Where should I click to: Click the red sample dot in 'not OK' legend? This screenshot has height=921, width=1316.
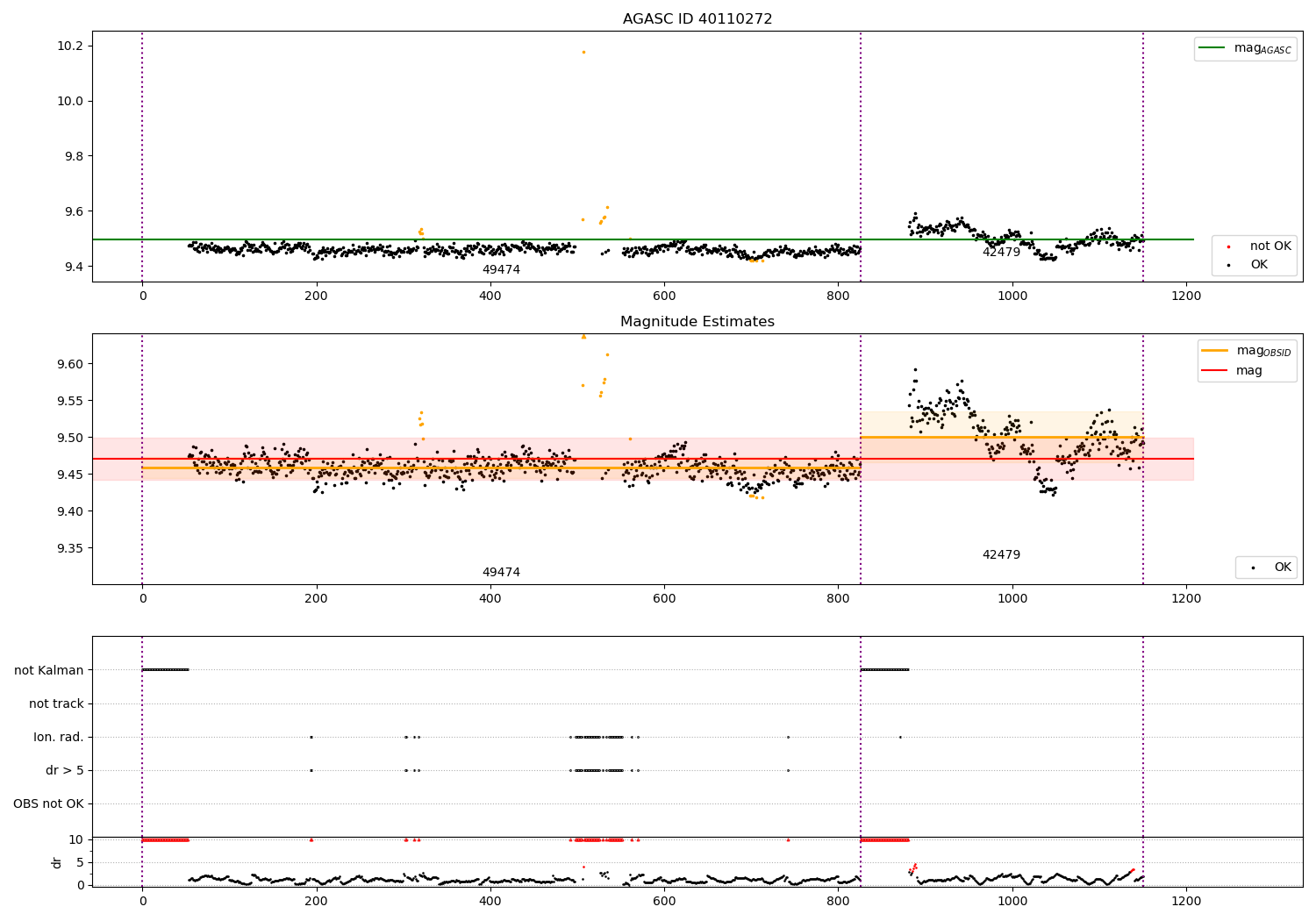pyautogui.click(x=1228, y=247)
